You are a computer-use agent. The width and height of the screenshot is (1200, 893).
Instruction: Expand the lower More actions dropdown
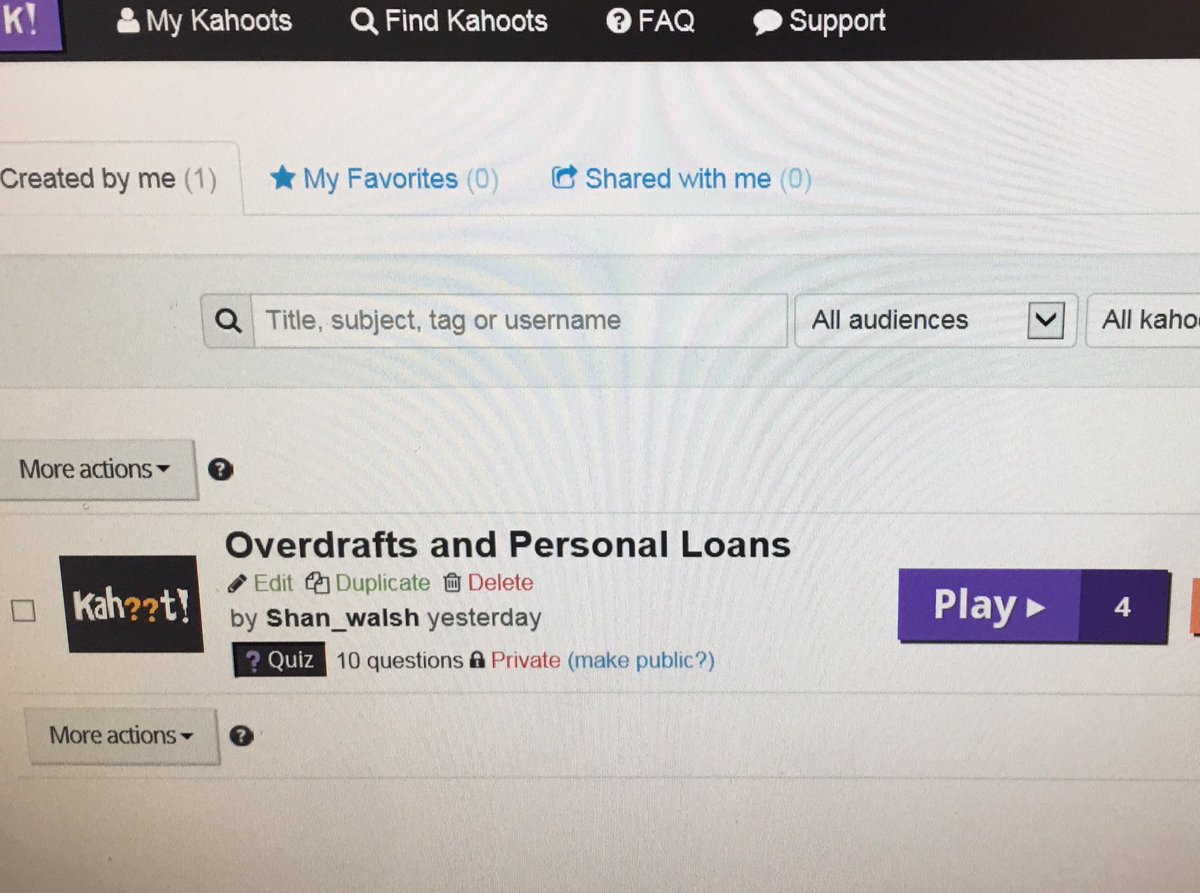click(x=121, y=736)
